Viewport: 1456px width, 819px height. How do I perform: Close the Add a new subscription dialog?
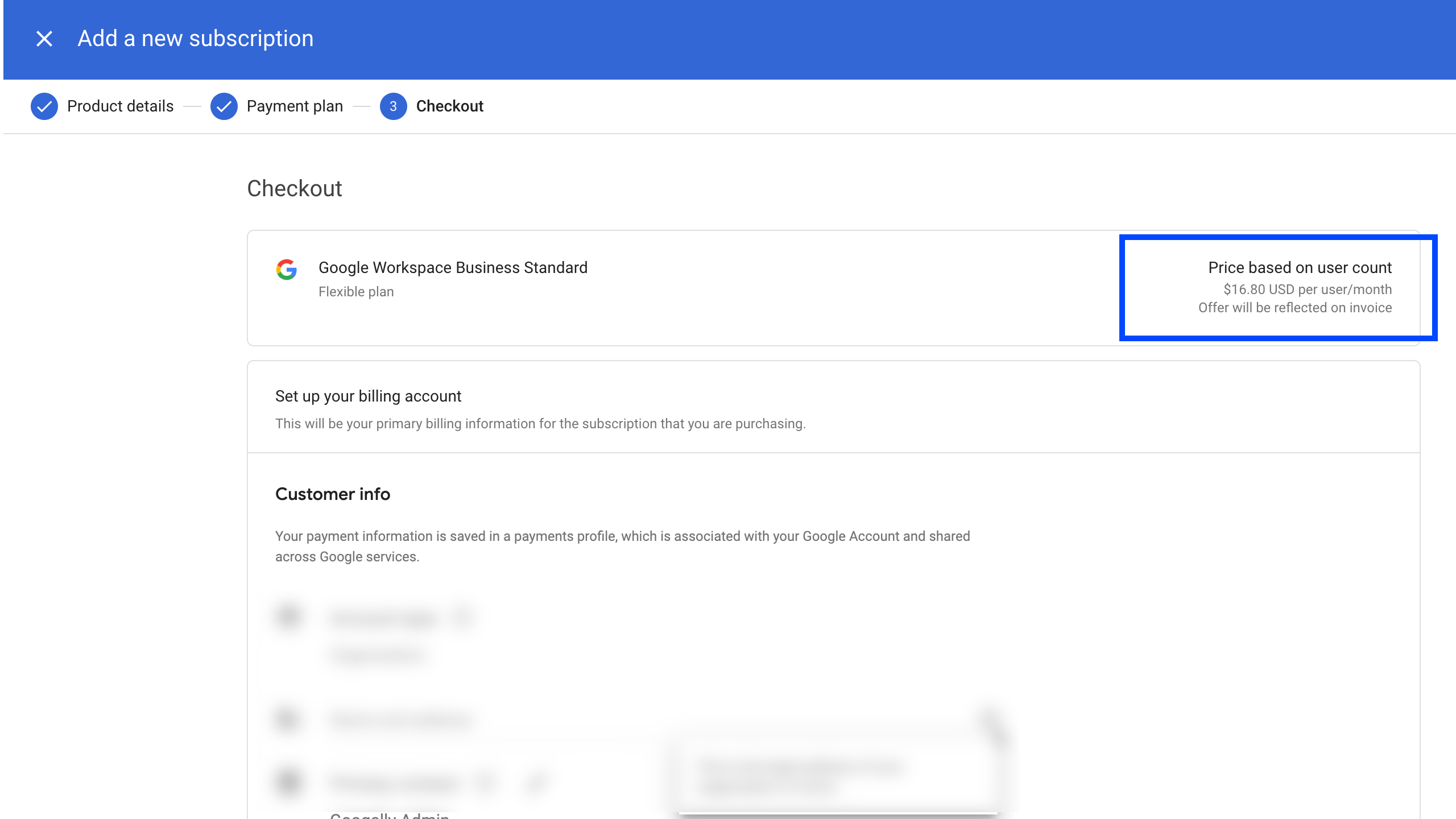[x=44, y=39]
